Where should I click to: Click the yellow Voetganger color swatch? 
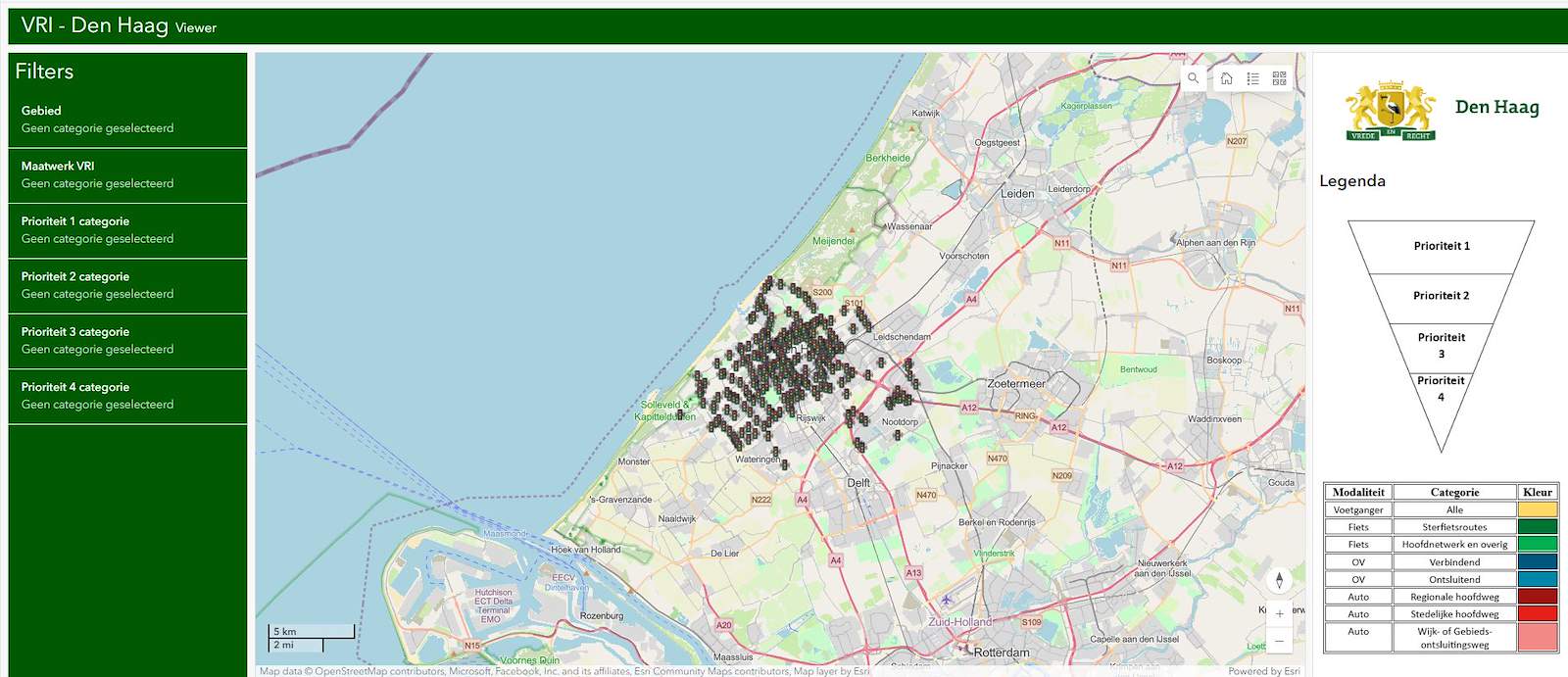(1537, 509)
